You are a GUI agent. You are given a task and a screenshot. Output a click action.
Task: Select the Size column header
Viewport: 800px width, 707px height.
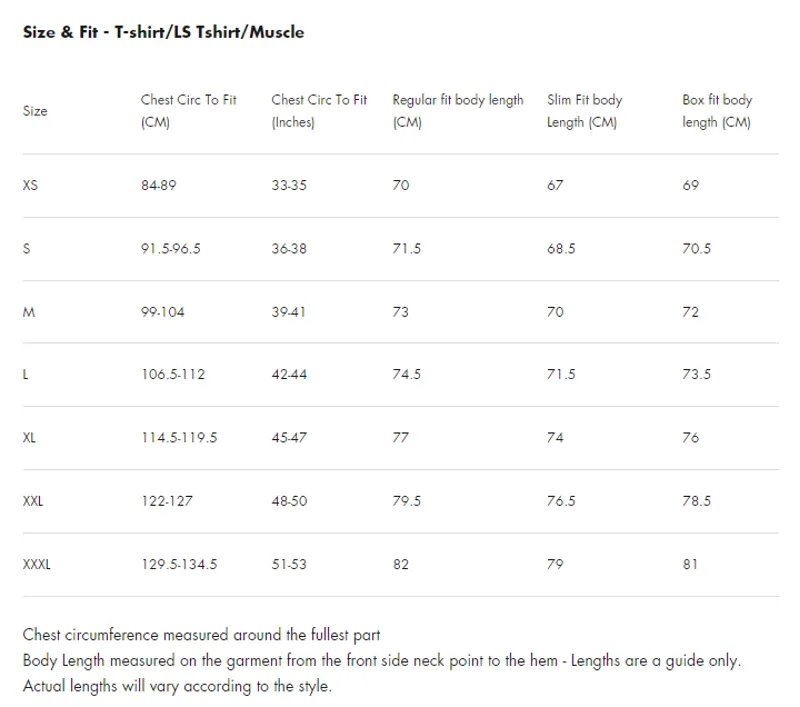tap(35, 111)
